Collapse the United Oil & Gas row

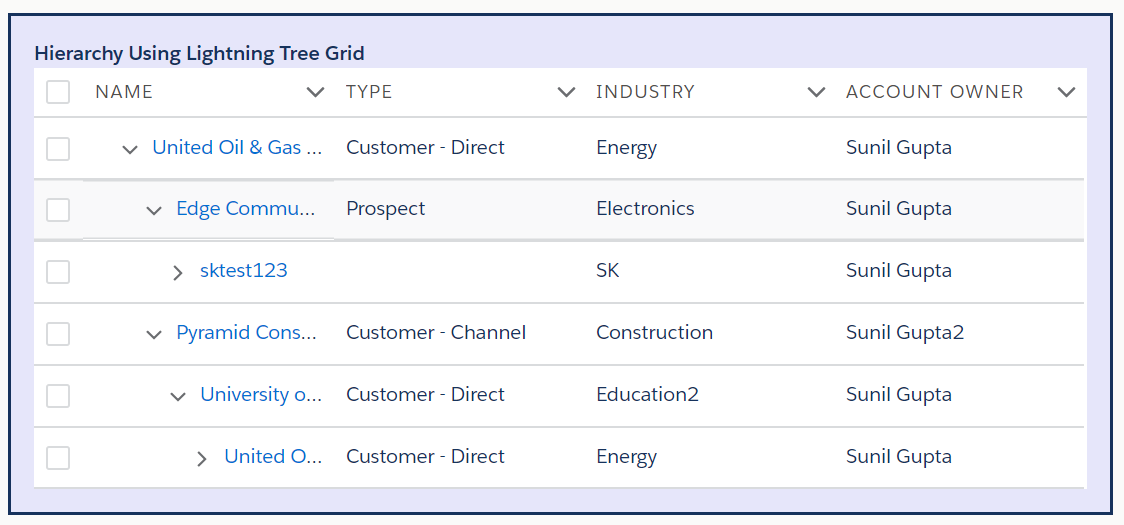(x=129, y=149)
